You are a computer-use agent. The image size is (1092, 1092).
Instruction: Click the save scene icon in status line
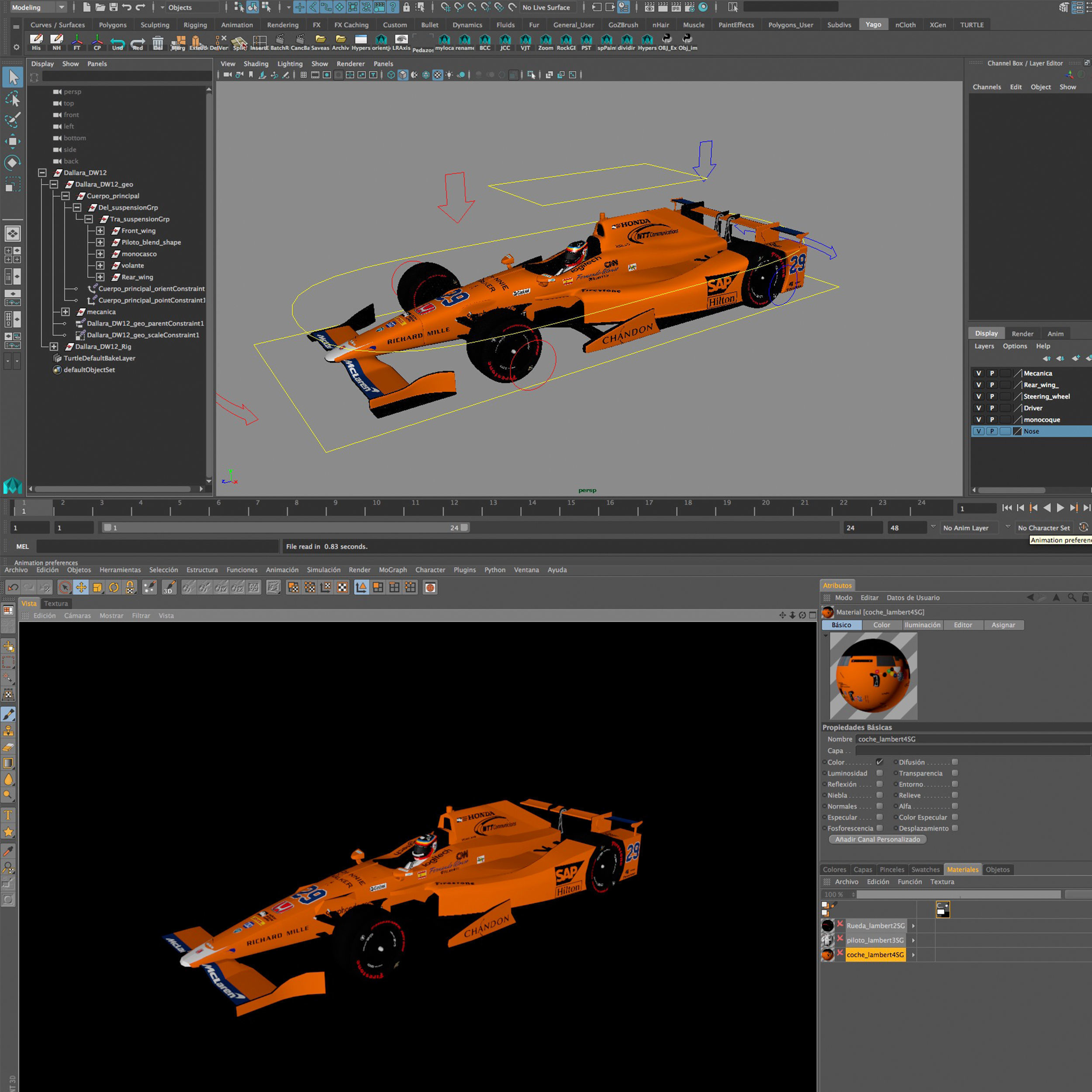click(x=114, y=7)
